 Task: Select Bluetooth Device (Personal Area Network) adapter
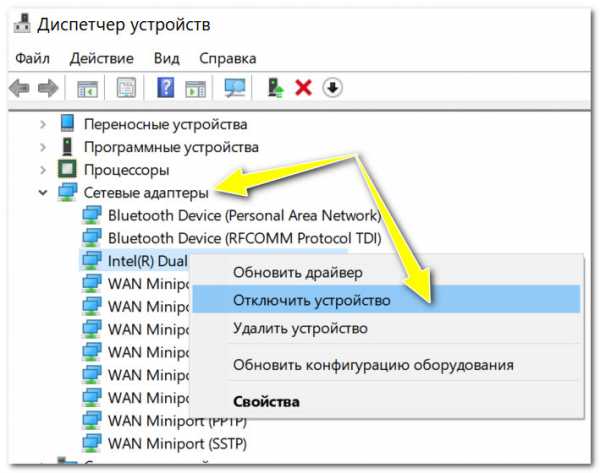pyautogui.click(x=243, y=214)
